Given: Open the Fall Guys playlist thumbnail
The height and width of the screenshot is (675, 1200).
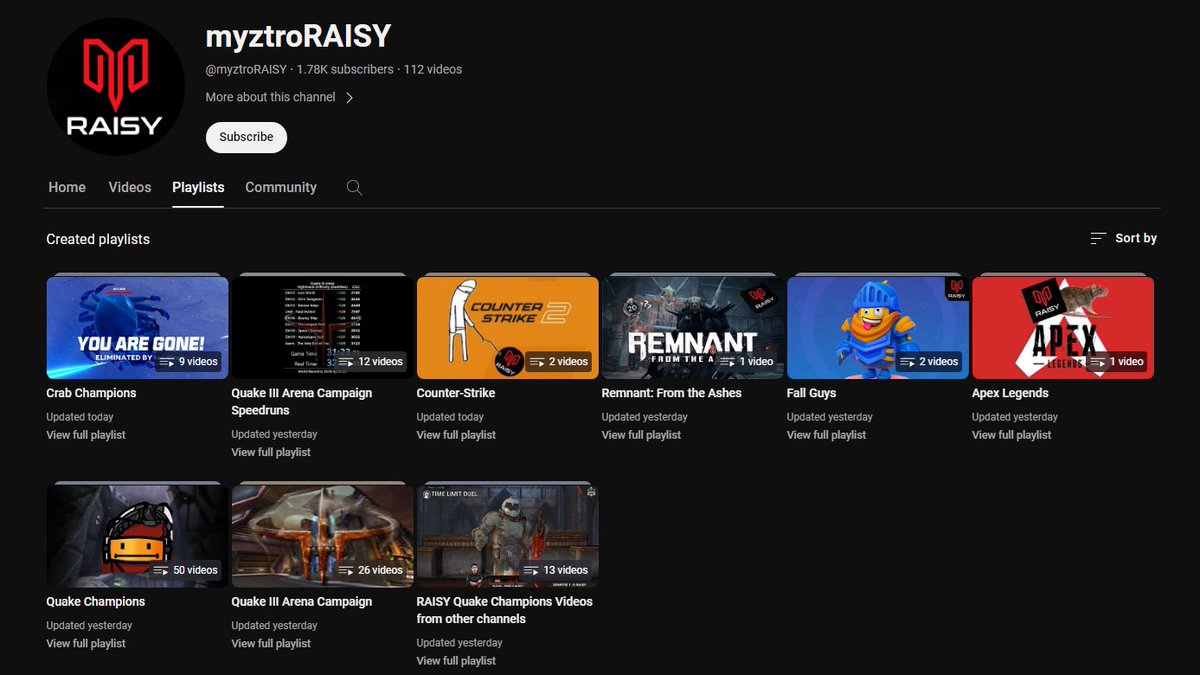Looking at the screenshot, I should pyautogui.click(x=877, y=327).
